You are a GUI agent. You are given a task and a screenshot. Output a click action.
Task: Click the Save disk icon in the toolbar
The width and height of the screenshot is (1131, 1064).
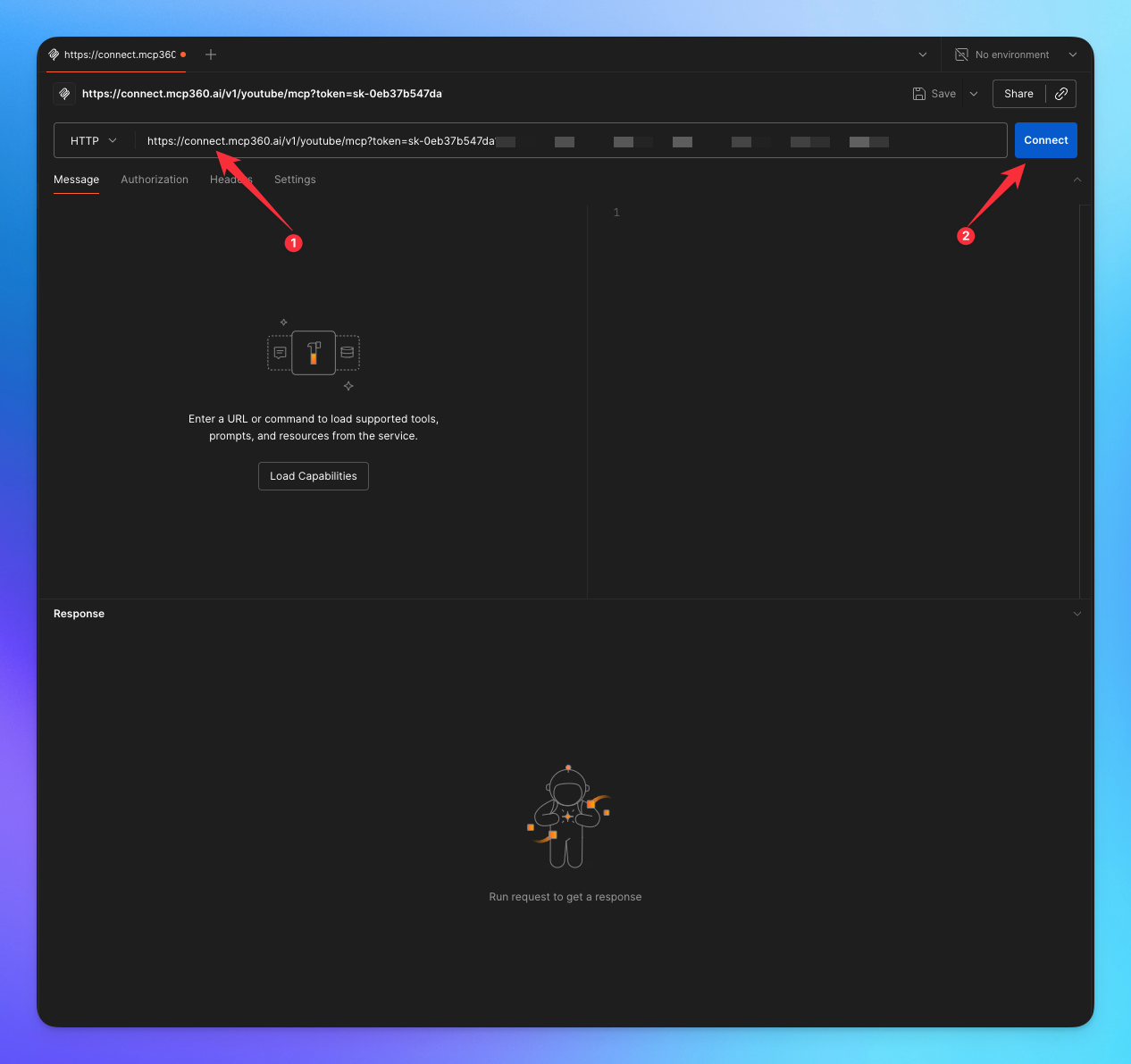919,93
